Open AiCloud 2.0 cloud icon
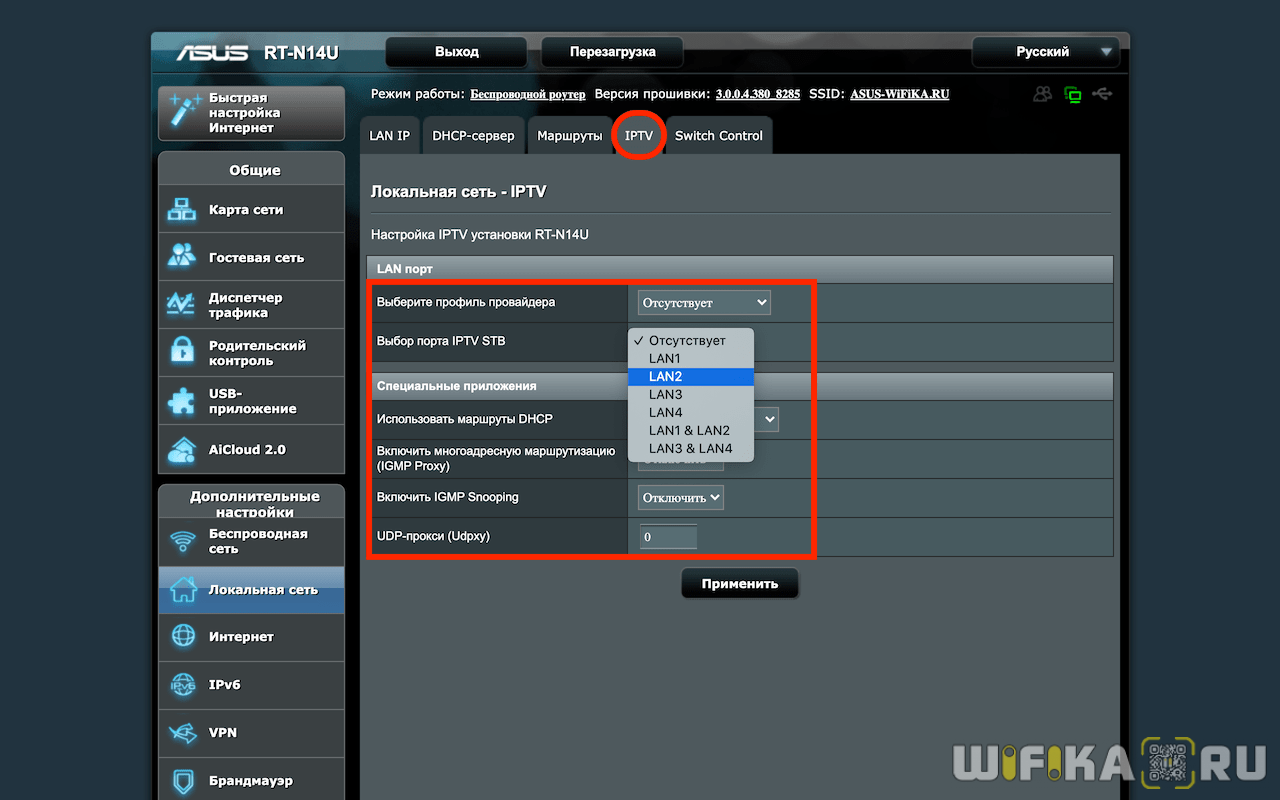This screenshot has width=1280, height=800. (x=182, y=450)
